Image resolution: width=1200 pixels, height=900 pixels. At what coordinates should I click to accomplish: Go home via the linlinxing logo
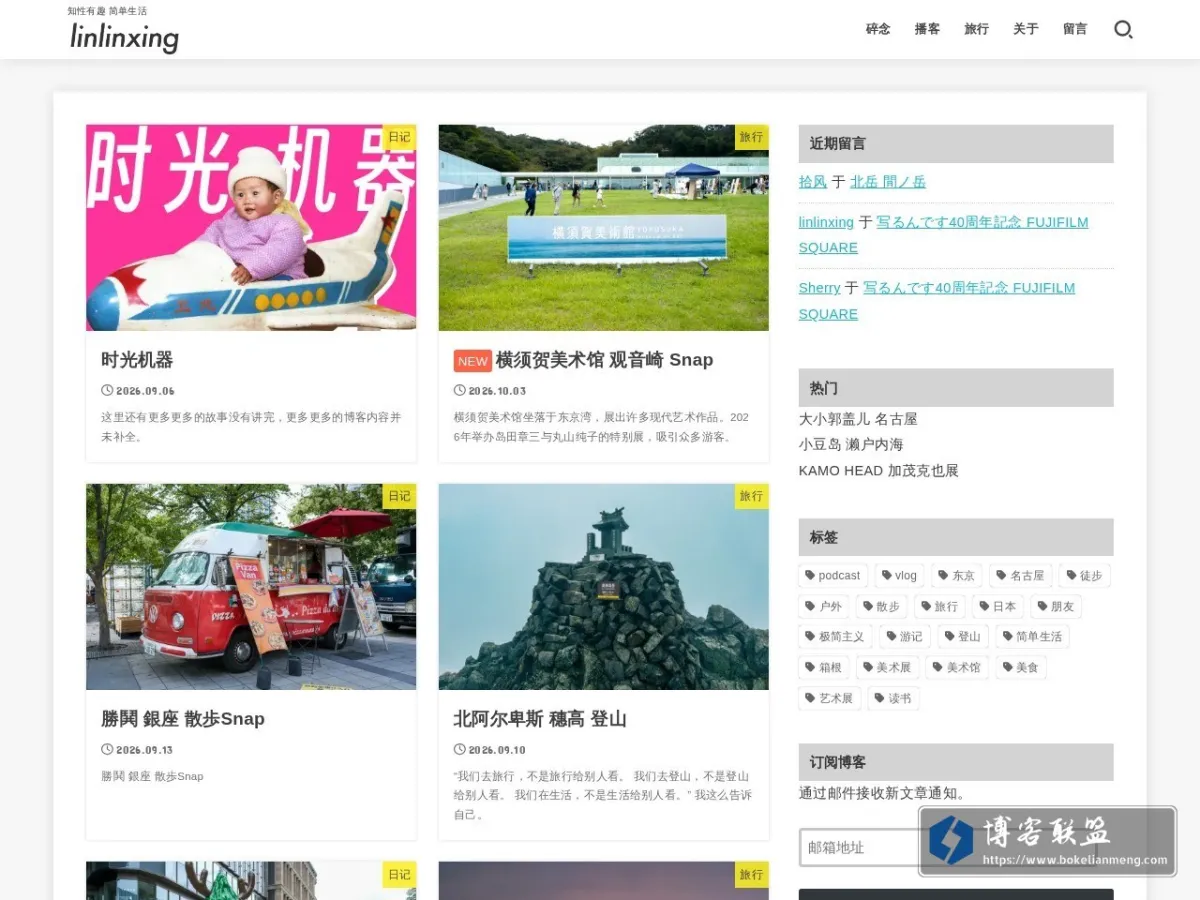125,38
